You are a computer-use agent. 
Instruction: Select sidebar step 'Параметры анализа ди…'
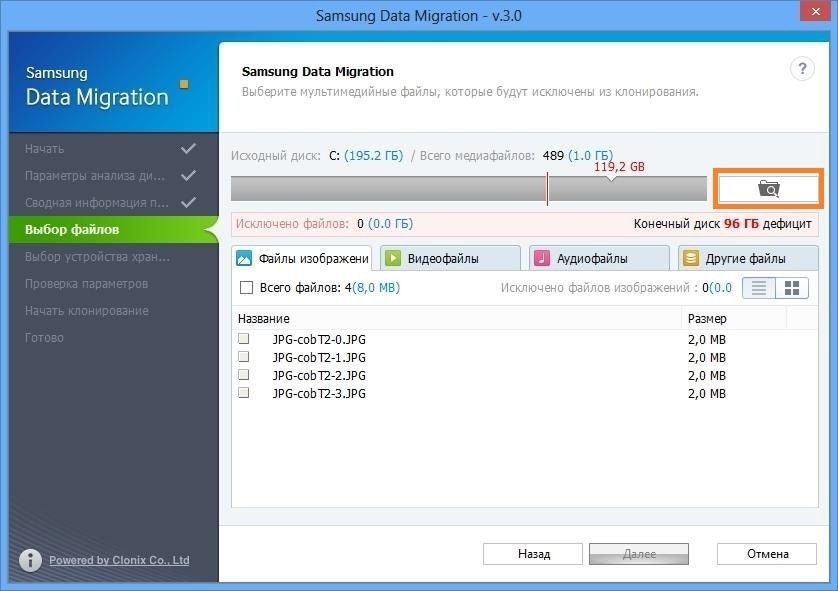95,176
